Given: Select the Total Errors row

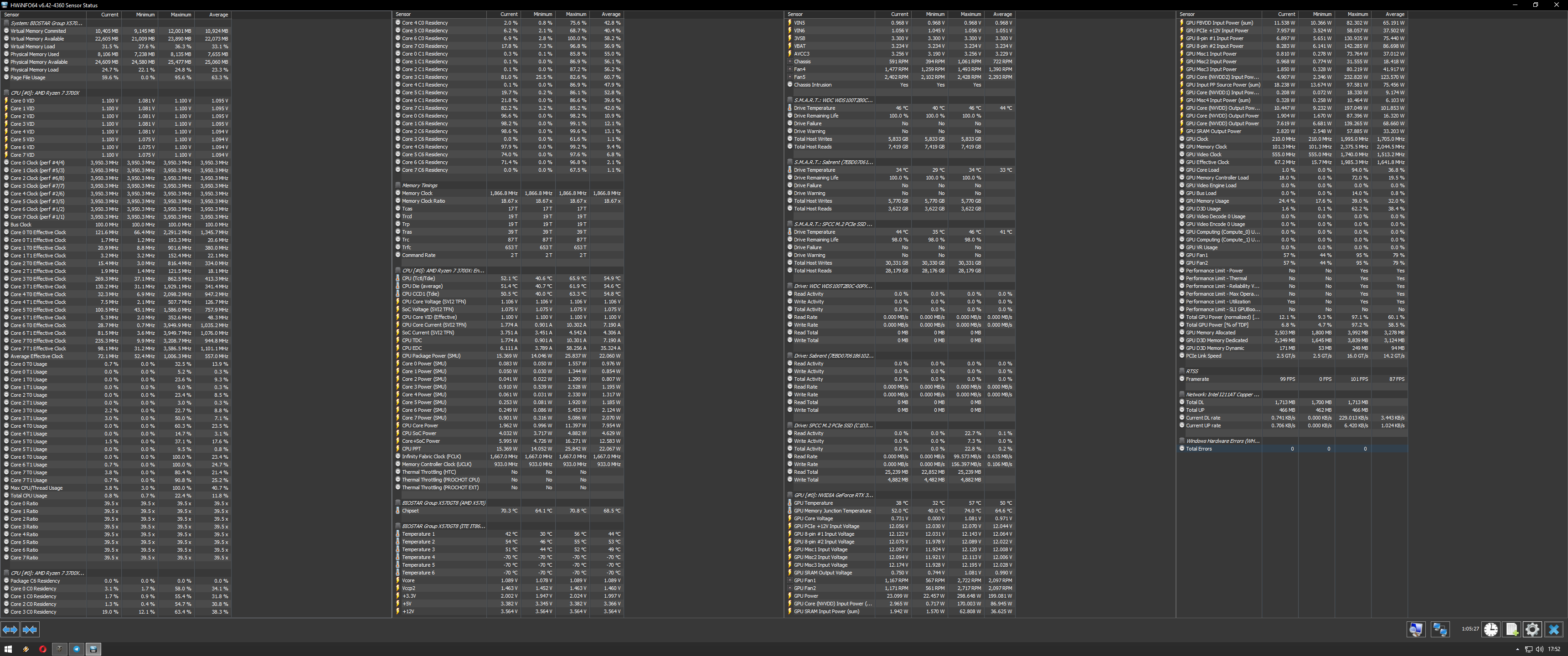Looking at the screenshot, I should pyautogui.click(x=1292, y=449).
